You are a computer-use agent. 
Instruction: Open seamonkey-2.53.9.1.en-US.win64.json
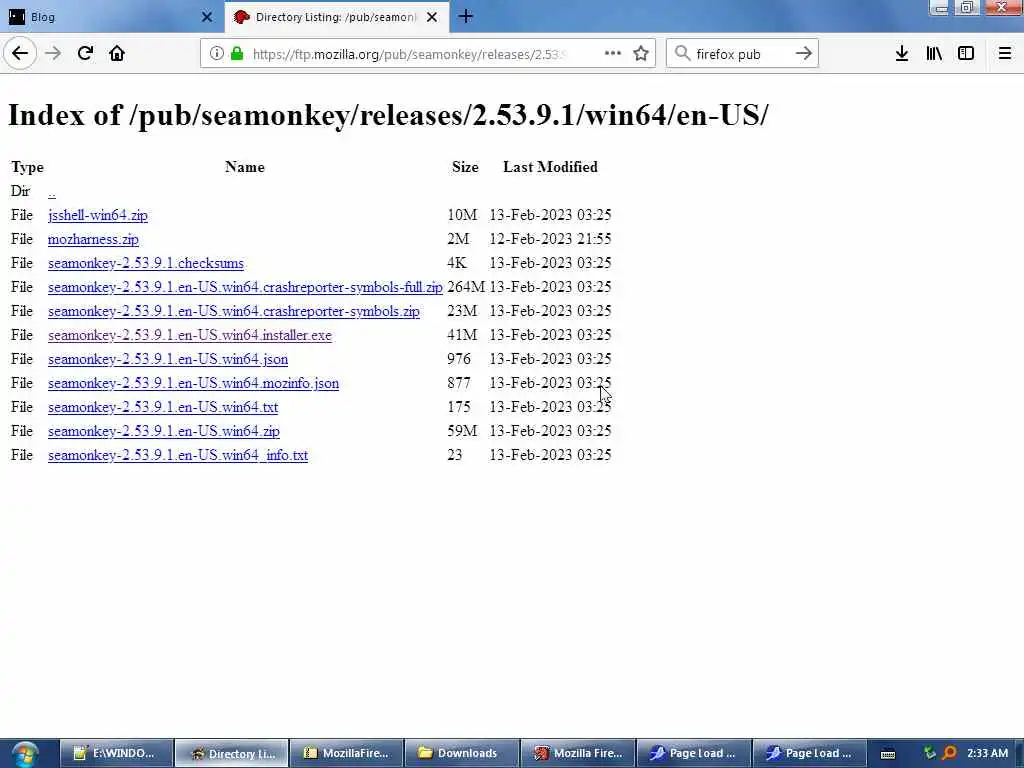168,359
